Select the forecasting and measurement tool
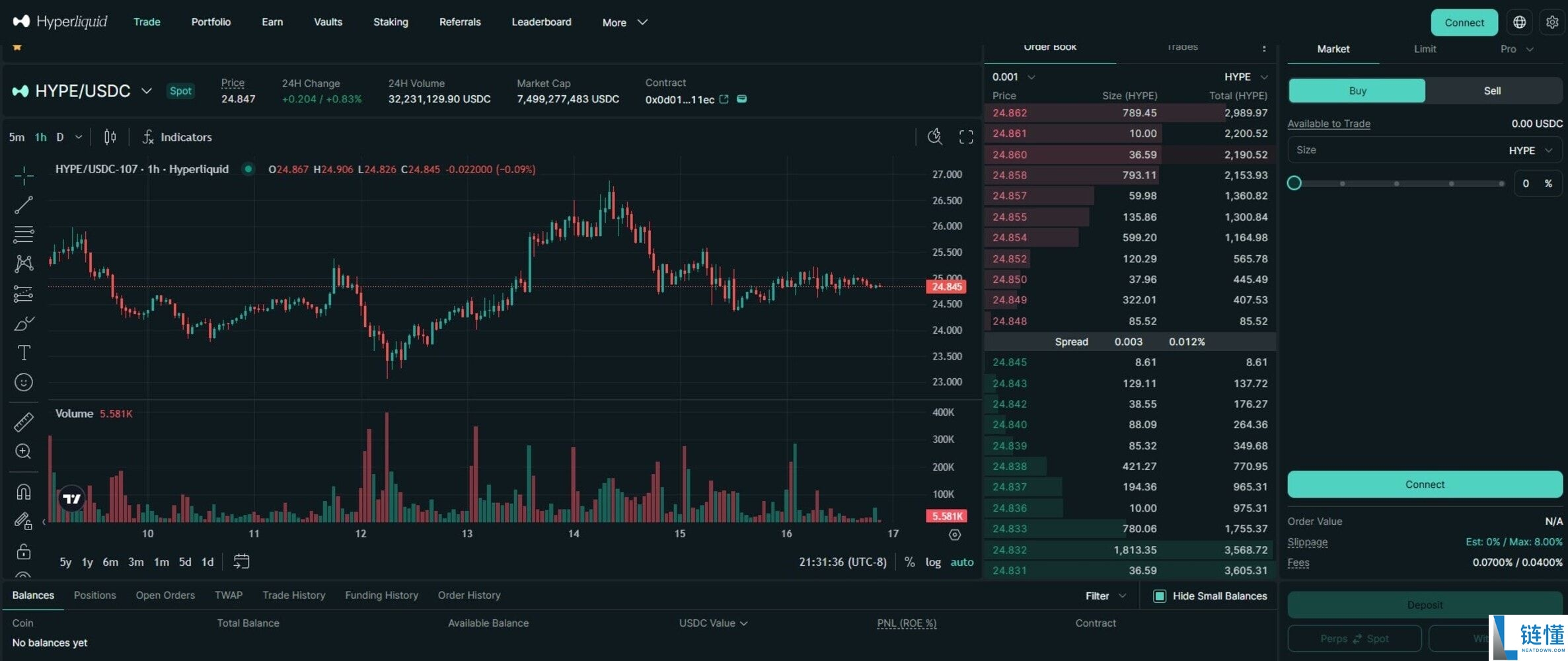 tap(24, 293)
